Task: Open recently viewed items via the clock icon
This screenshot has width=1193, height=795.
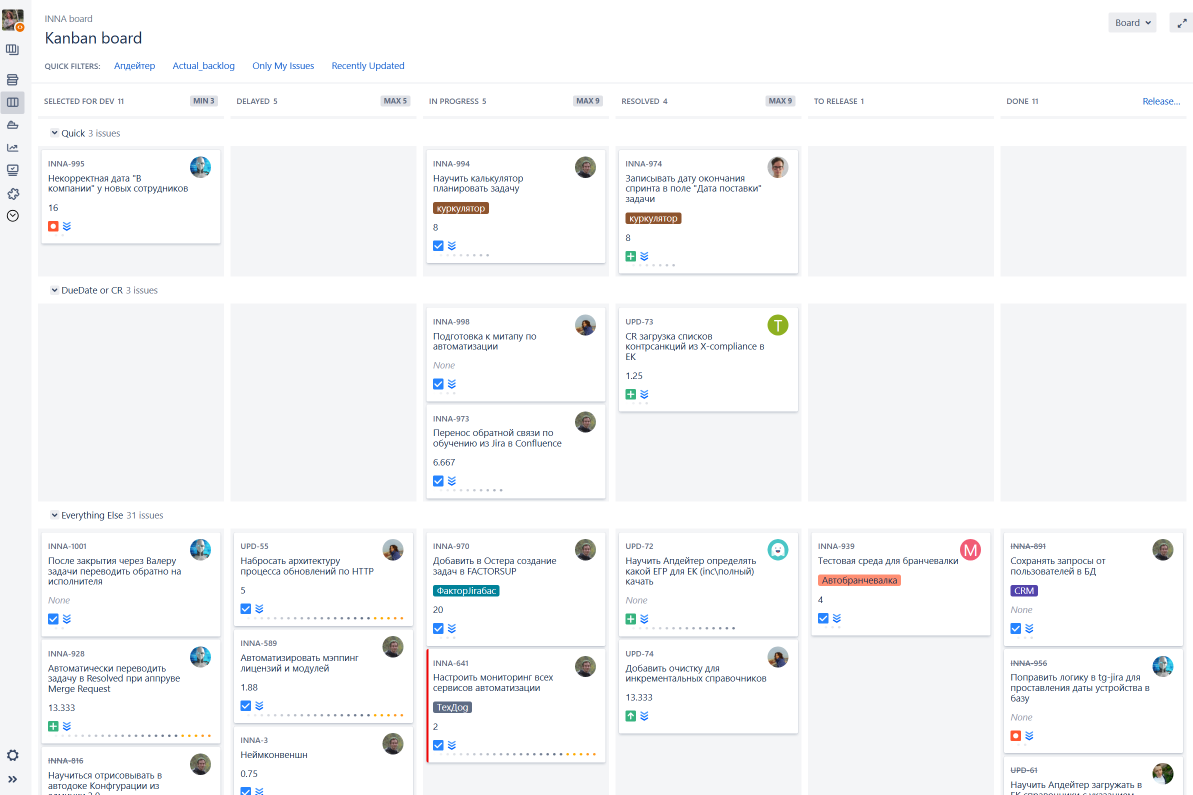Action: tap(12, 216)
